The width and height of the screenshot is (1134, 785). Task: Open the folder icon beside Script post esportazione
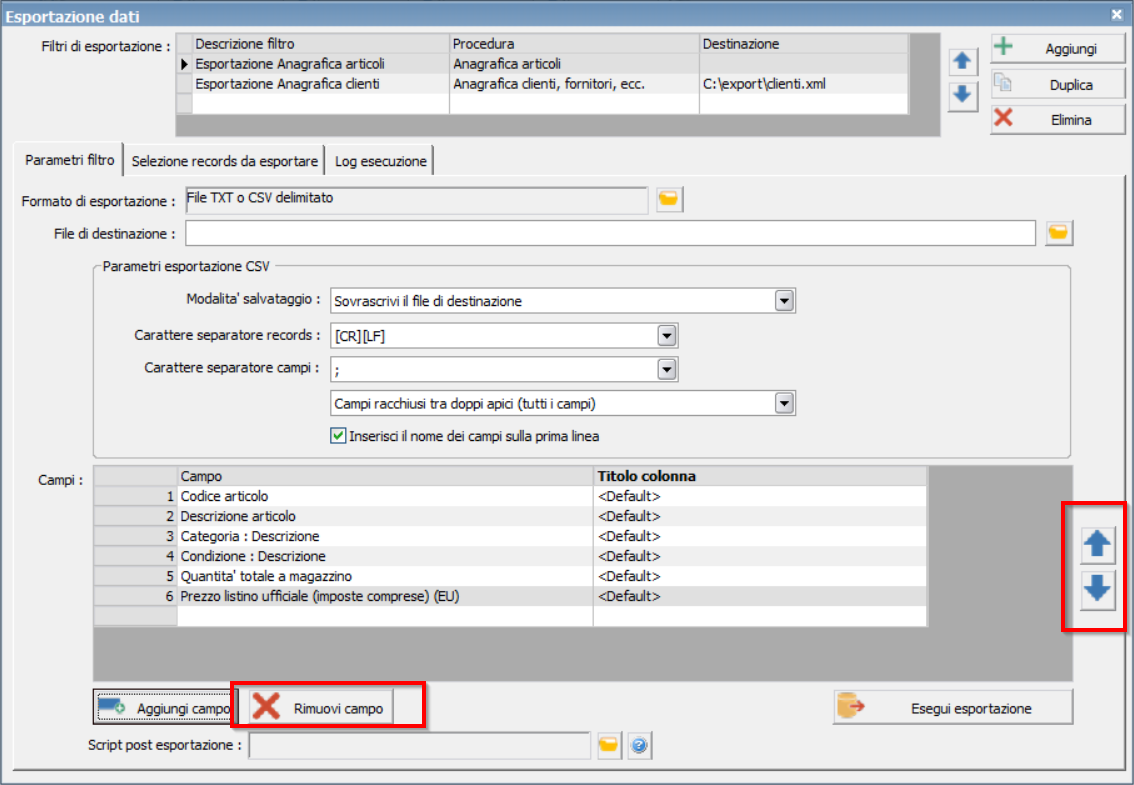(x=609, y=745)
